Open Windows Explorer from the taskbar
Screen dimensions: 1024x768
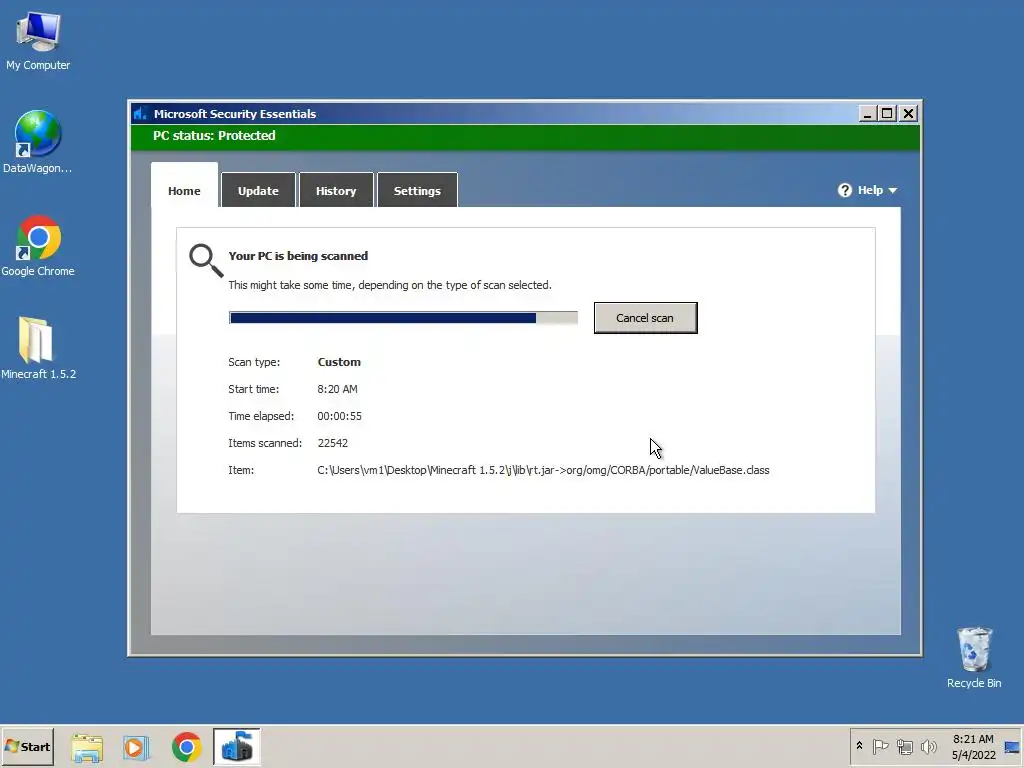[87, 747]
